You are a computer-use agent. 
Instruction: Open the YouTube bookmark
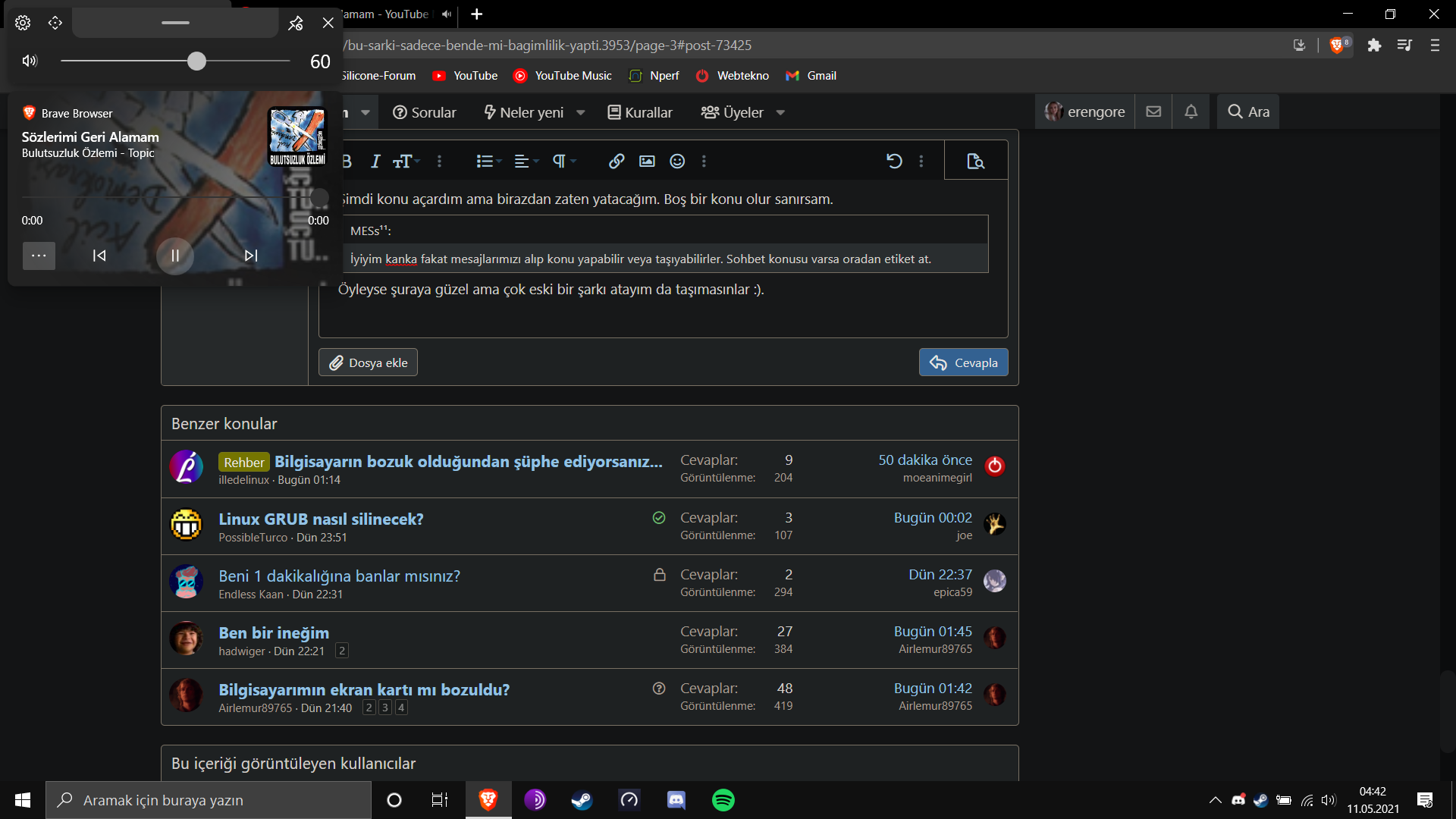click(x=465, y=76)
